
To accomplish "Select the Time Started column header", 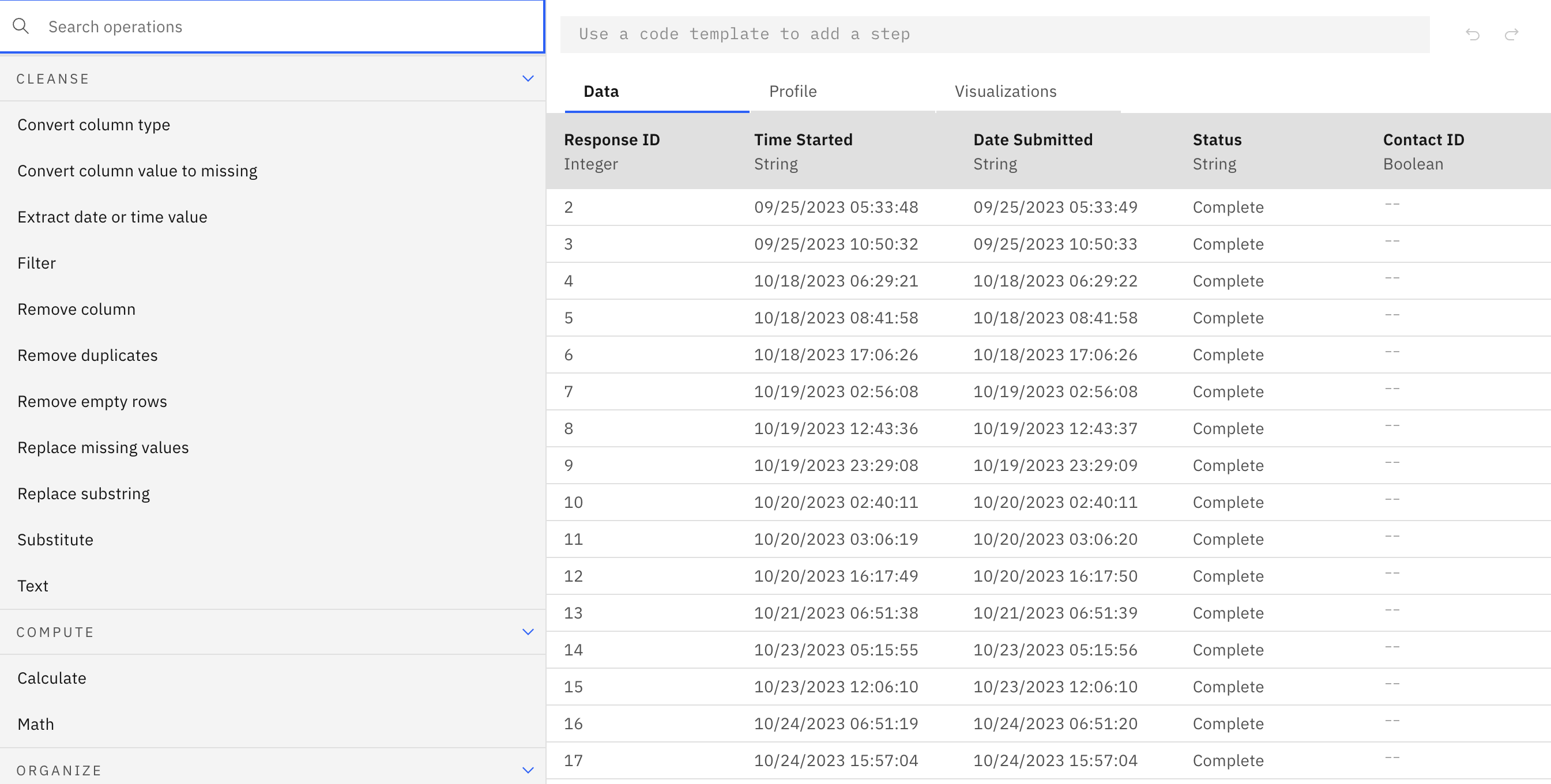I will (803, 140).
